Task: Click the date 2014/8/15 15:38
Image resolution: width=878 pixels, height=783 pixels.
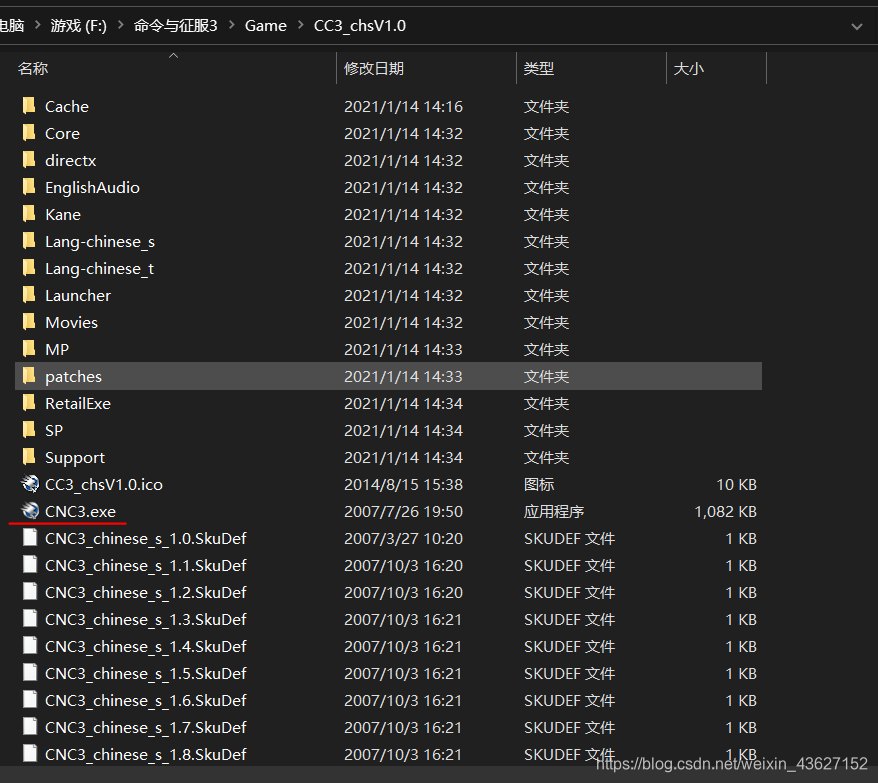Action: pyautogui.click(x=403, y=484)
